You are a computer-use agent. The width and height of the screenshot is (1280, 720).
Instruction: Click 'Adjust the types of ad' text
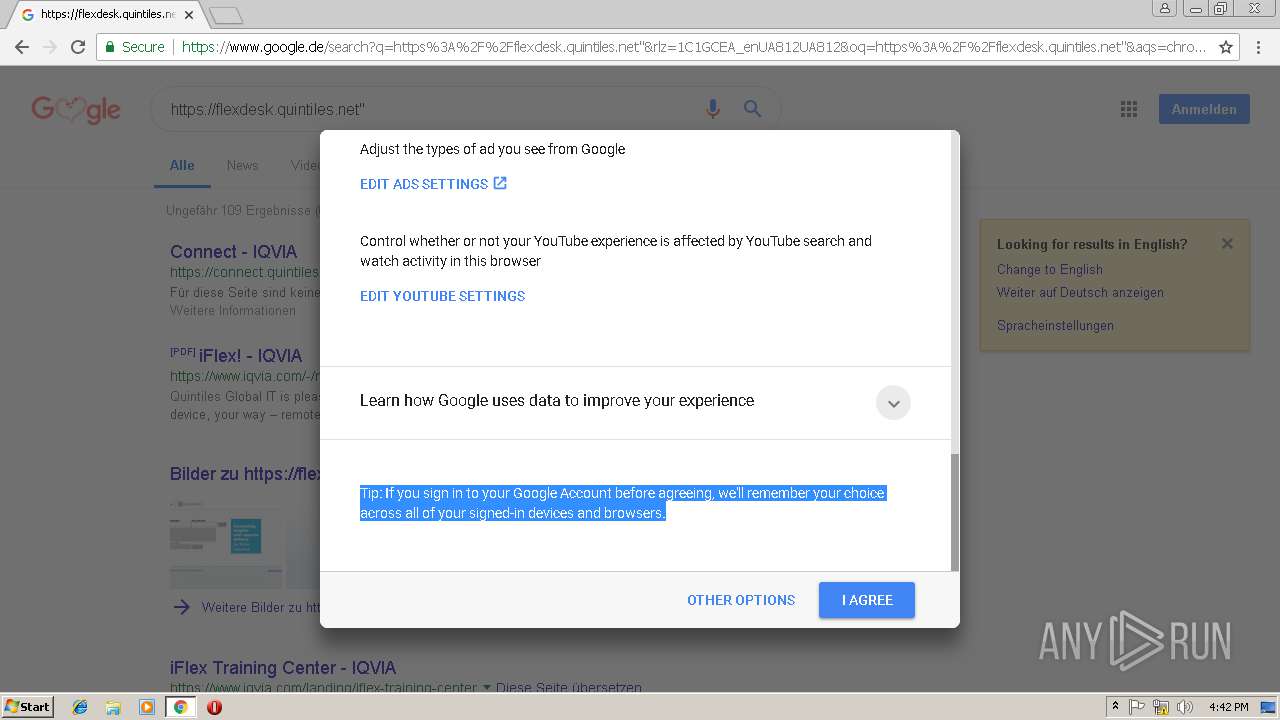click(x=492, y=149)
